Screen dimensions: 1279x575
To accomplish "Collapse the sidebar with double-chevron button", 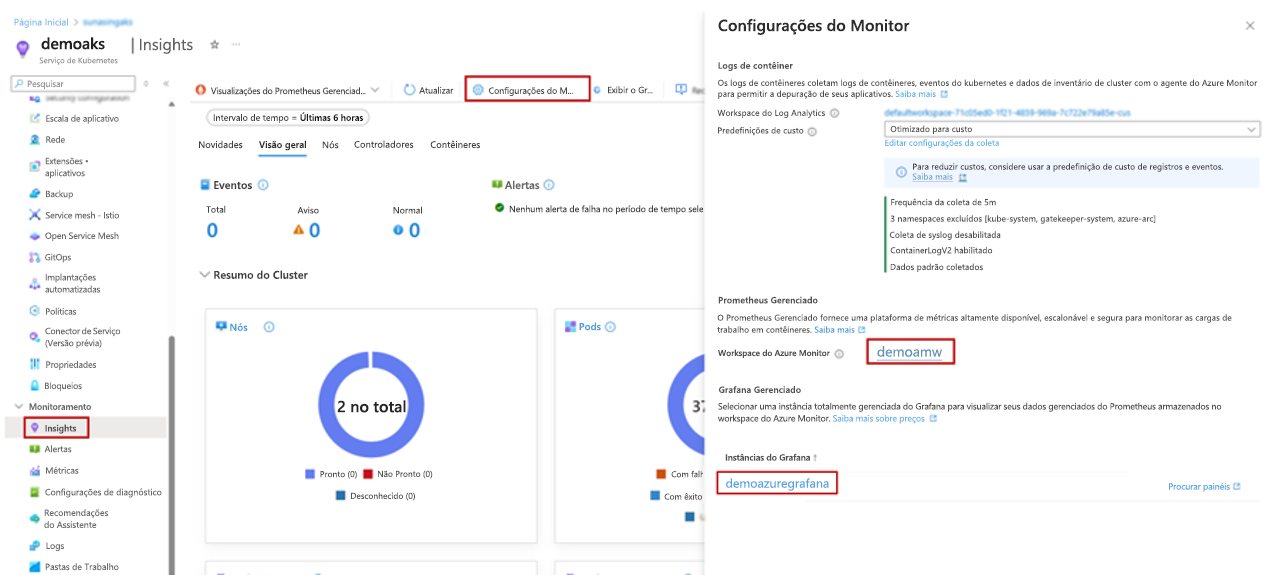I will tap(166, 84).
